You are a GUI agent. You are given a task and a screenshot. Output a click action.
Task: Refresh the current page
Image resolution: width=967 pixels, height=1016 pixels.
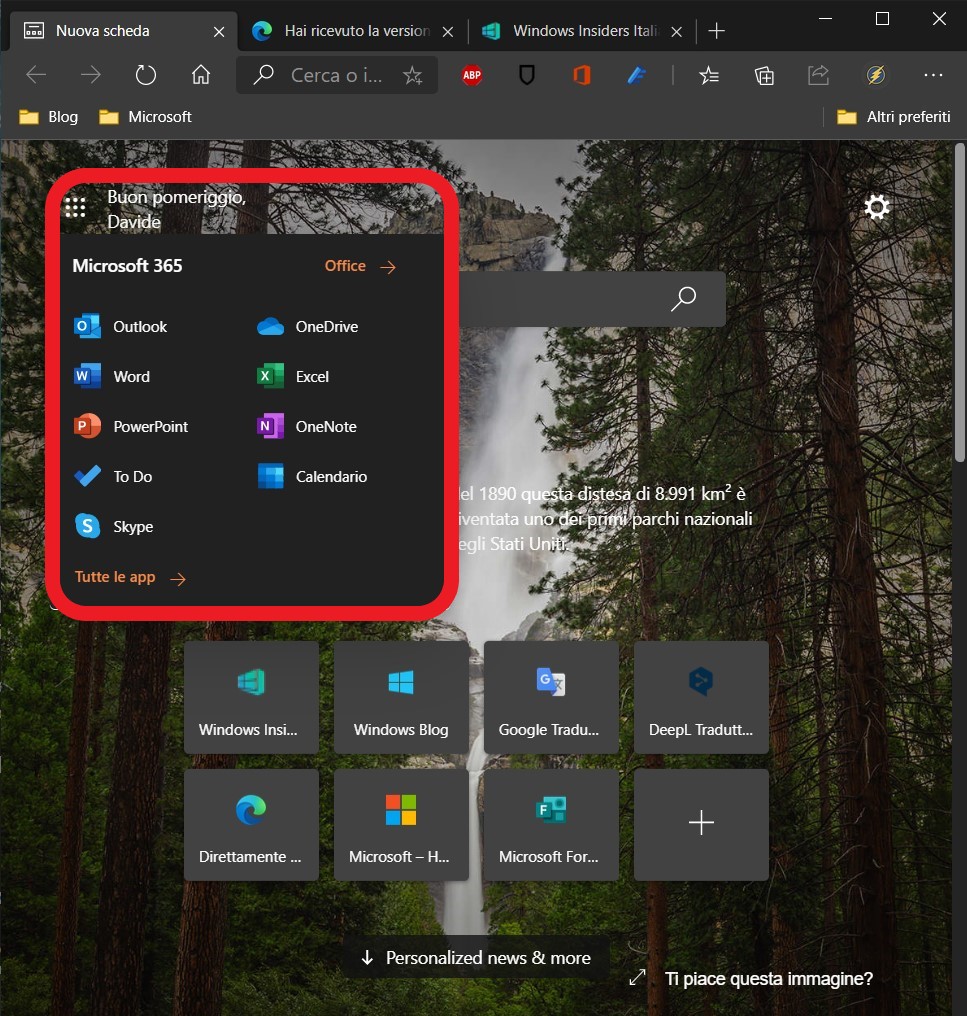pos(146,75)
